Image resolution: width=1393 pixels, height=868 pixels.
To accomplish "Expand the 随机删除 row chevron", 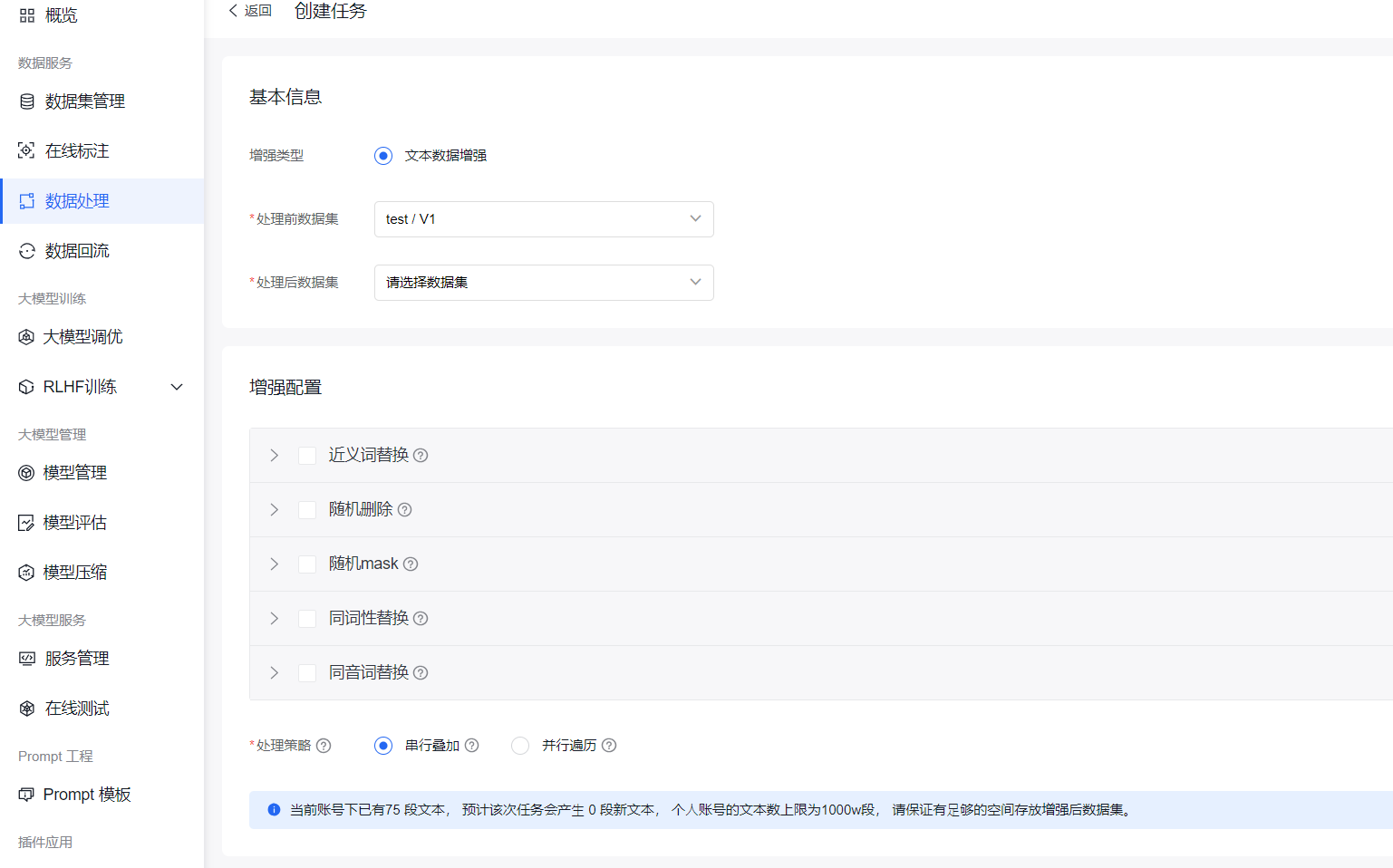I will coord(274,510).
